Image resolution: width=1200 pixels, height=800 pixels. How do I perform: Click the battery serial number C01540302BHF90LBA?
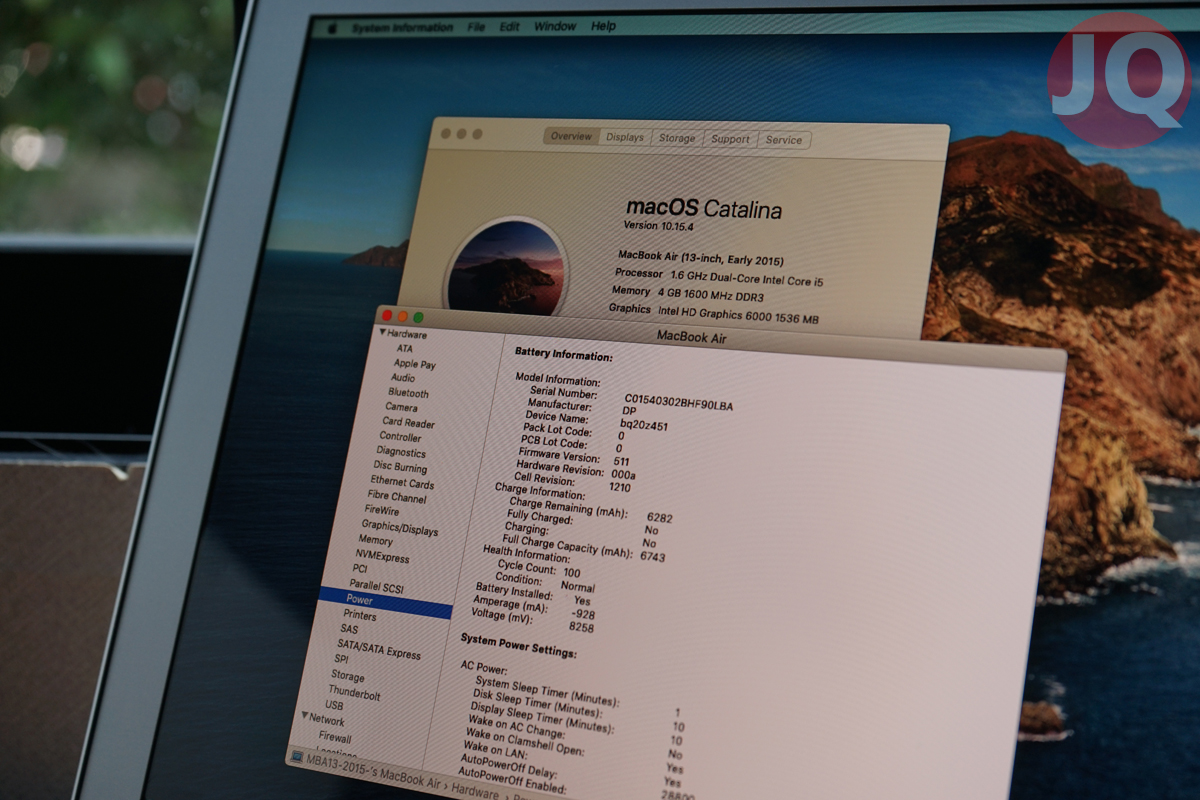pos(678,403)
